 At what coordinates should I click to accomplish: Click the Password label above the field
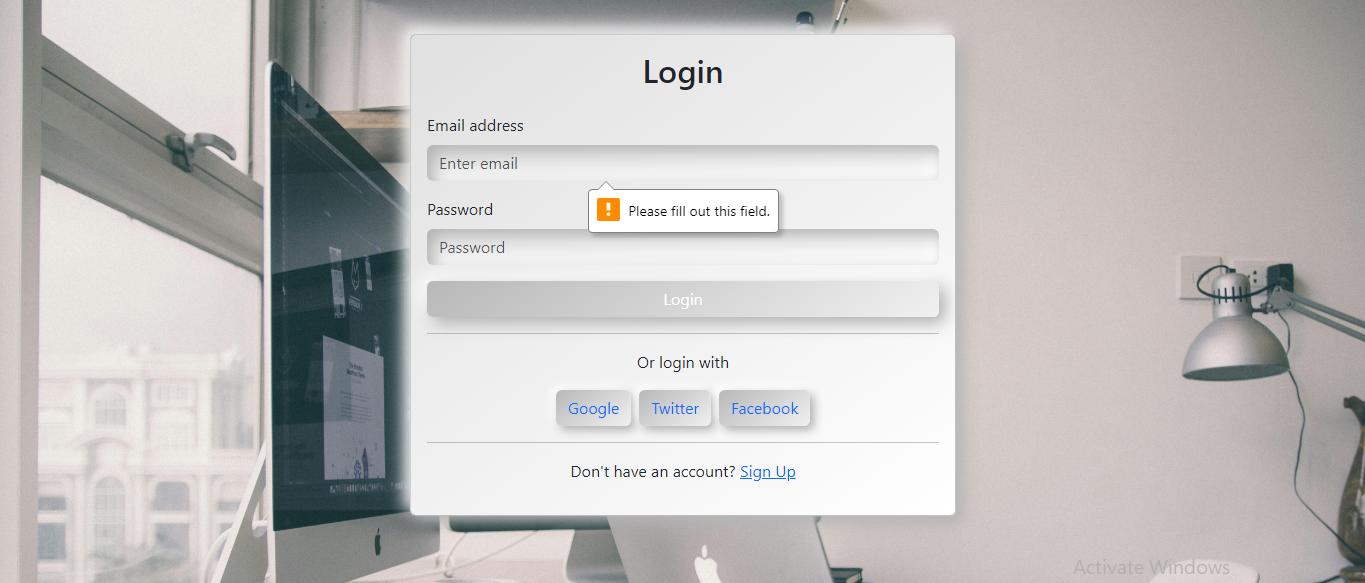click(x=460, y=209)
